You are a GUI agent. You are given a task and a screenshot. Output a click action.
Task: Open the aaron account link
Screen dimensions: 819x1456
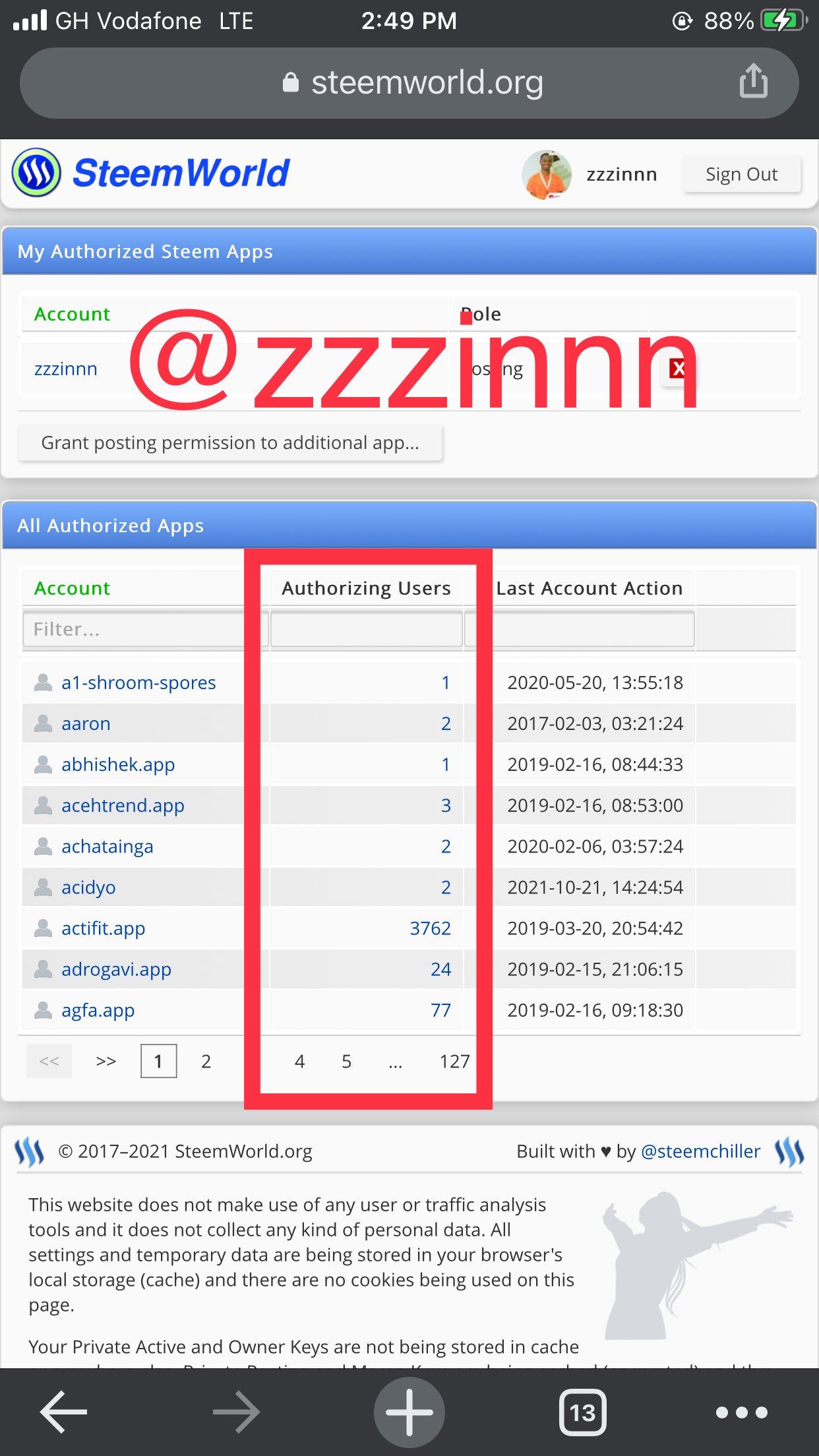click(86, 723)
